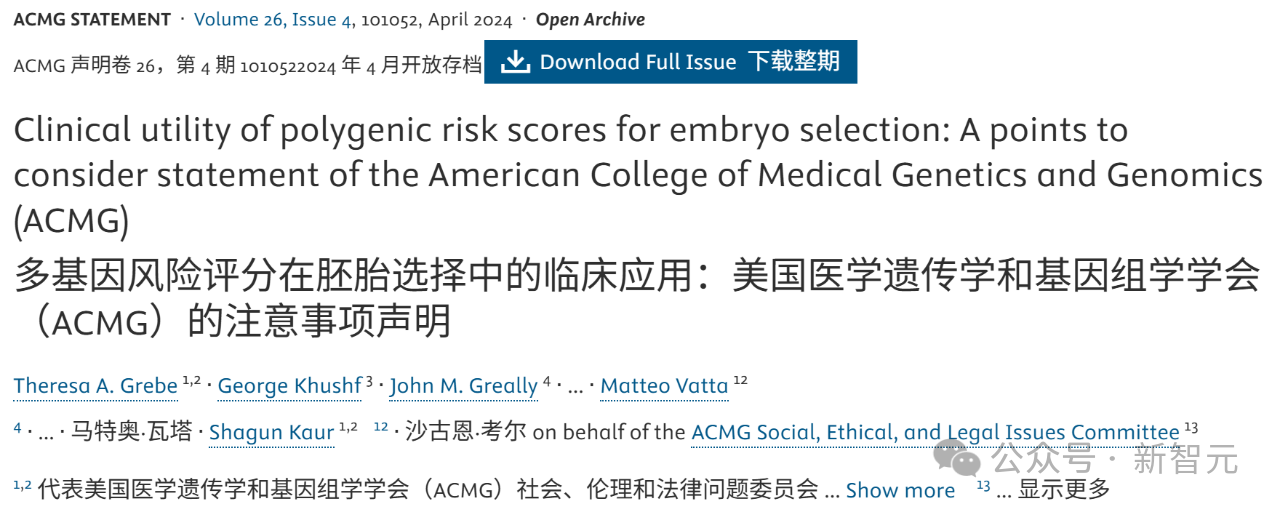Expand the author list with Show more

tap(900, 490)
